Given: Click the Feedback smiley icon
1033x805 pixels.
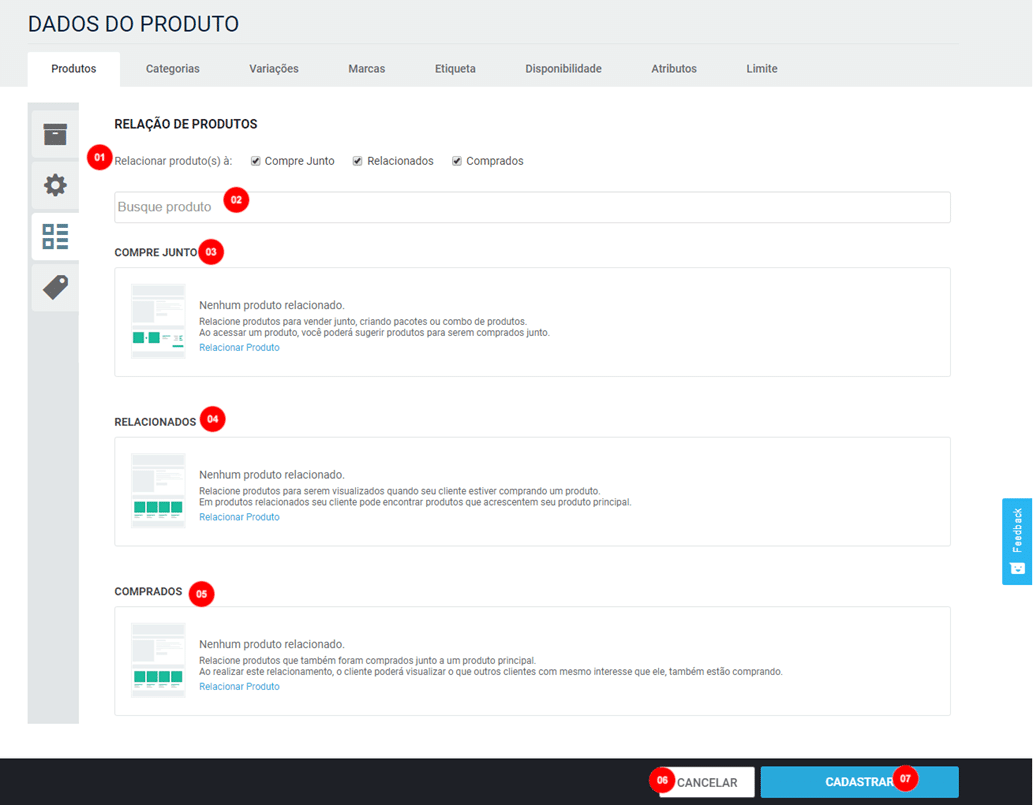Looking at the screenshot, I should pyautogui.click(x=1017, y=569).
